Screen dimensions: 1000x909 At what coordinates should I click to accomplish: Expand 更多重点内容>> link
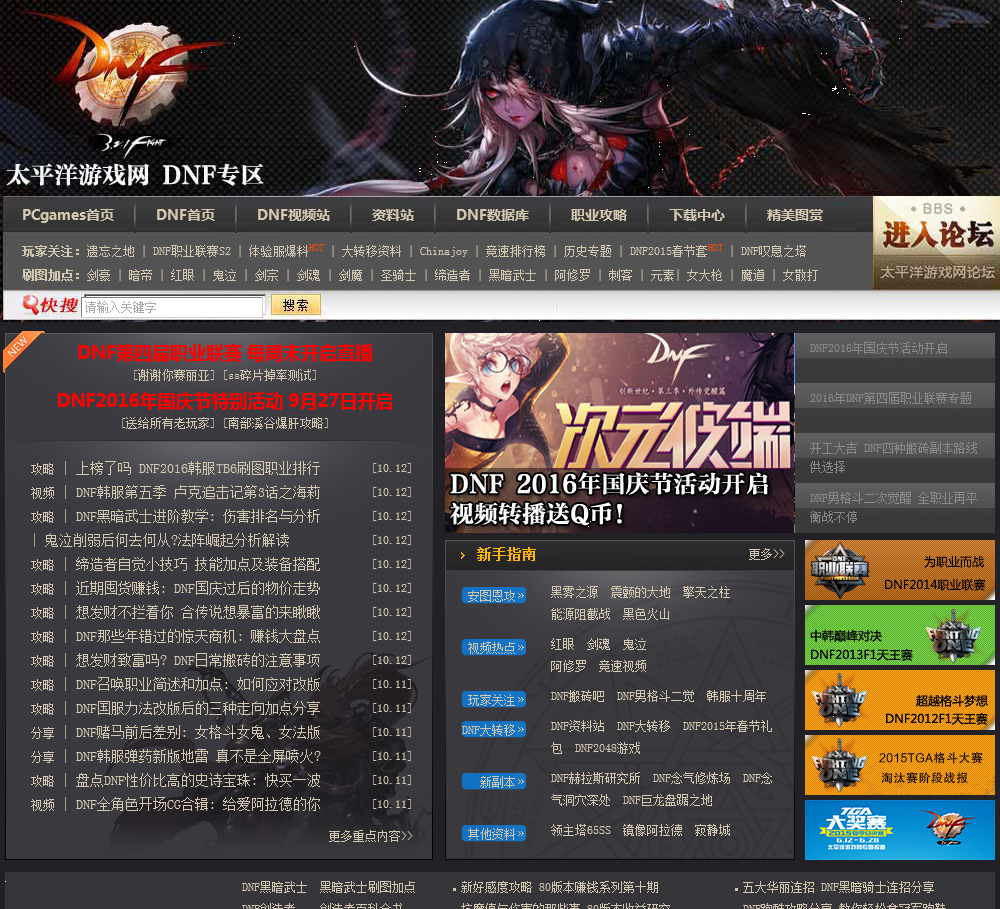click(x=371, y=836)
